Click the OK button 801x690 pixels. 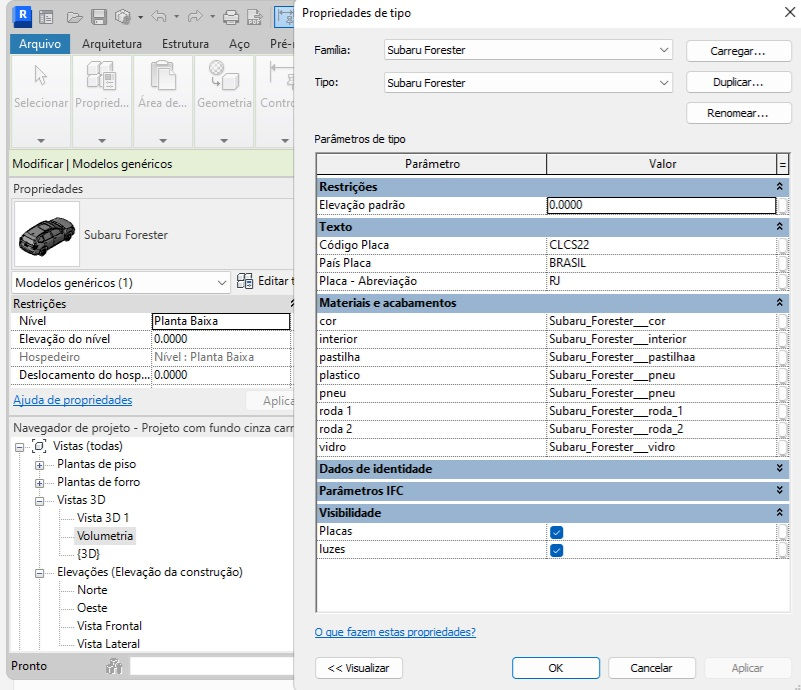click(556, 668)
